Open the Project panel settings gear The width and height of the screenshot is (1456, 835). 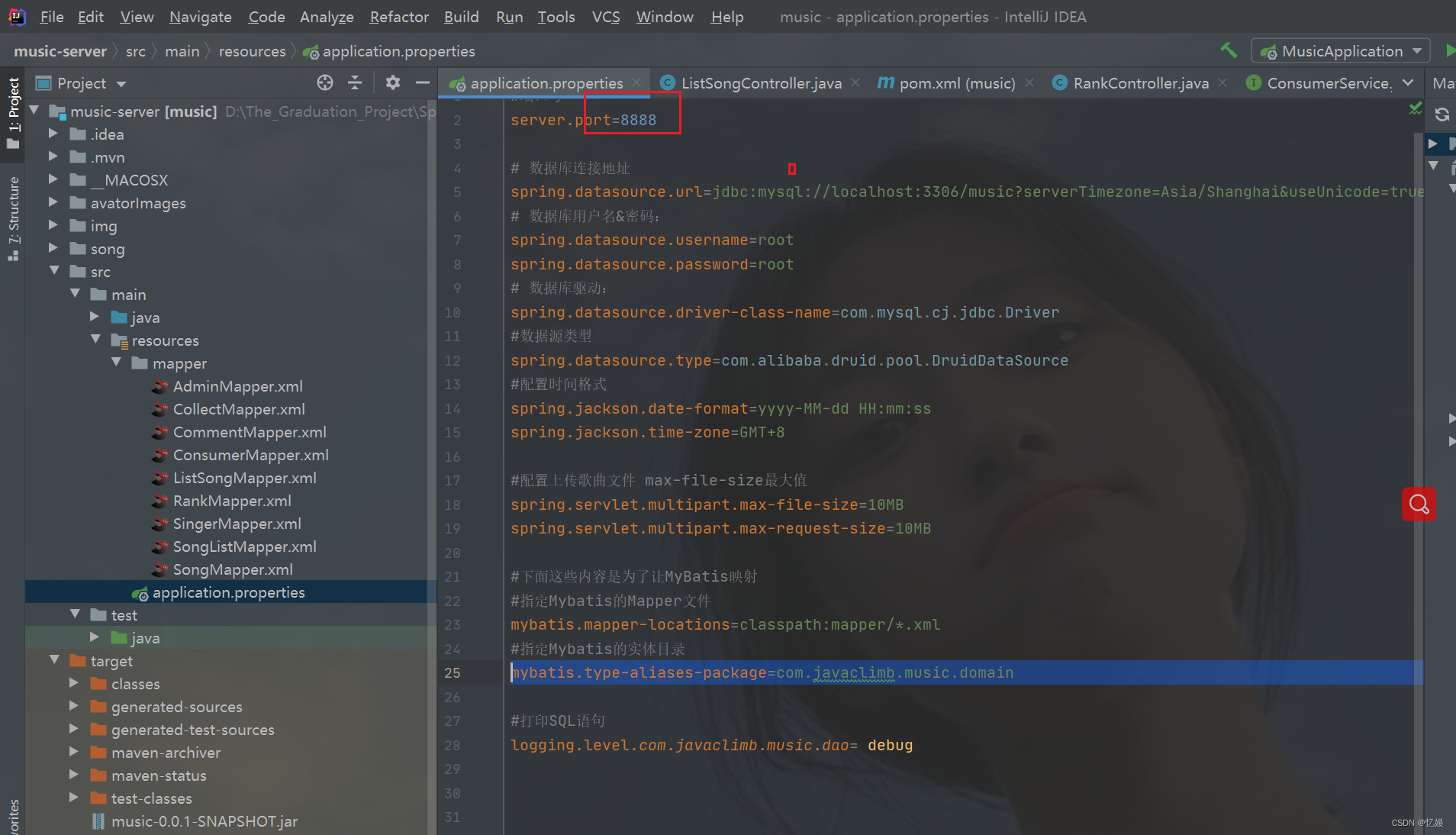pos(393,82)
